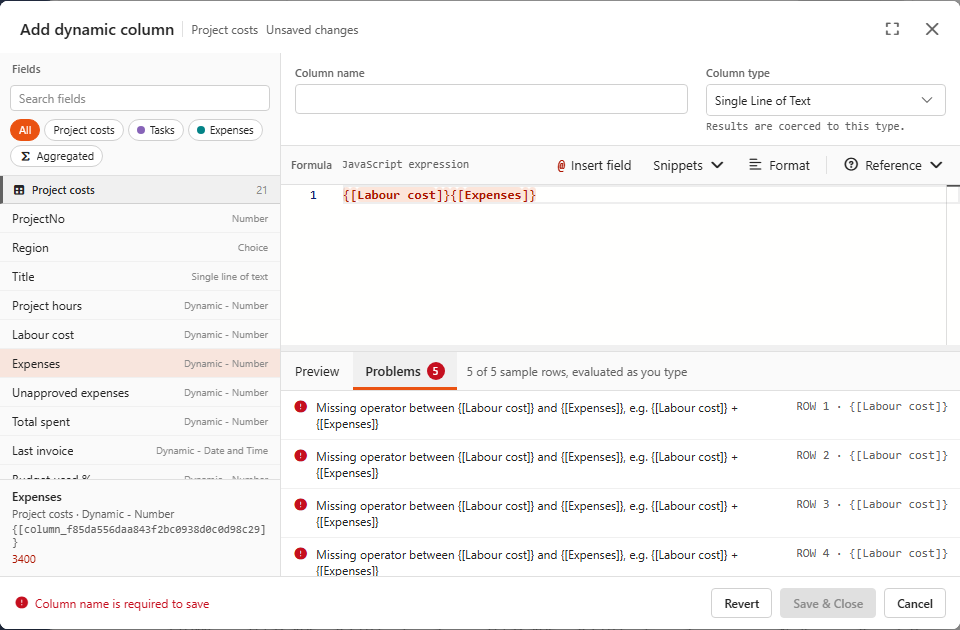The height and width of the screenshot is (630, 960).
Task: Select the Total spent field
Action: (x=140, y=422)
